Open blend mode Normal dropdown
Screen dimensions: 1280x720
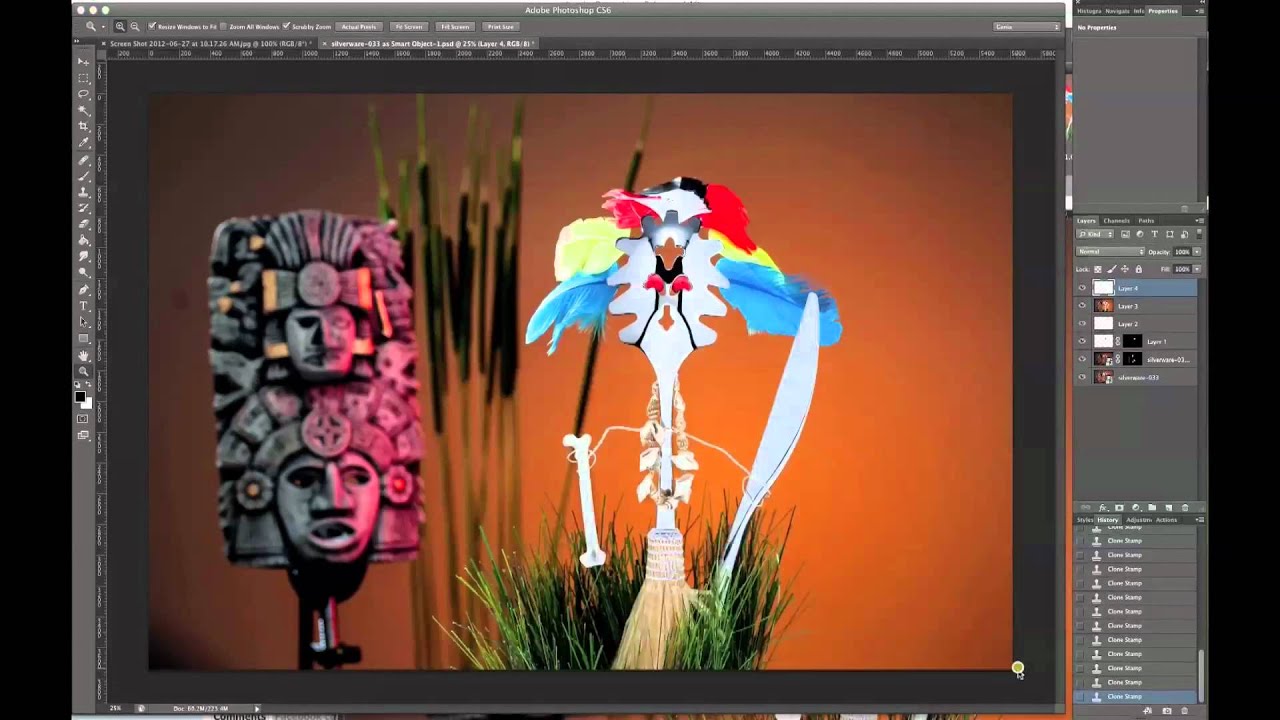coord(1110,251)
